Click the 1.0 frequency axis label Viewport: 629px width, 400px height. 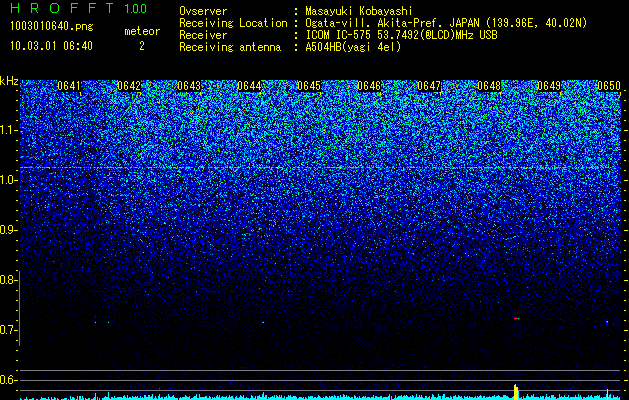pos(7,181)
